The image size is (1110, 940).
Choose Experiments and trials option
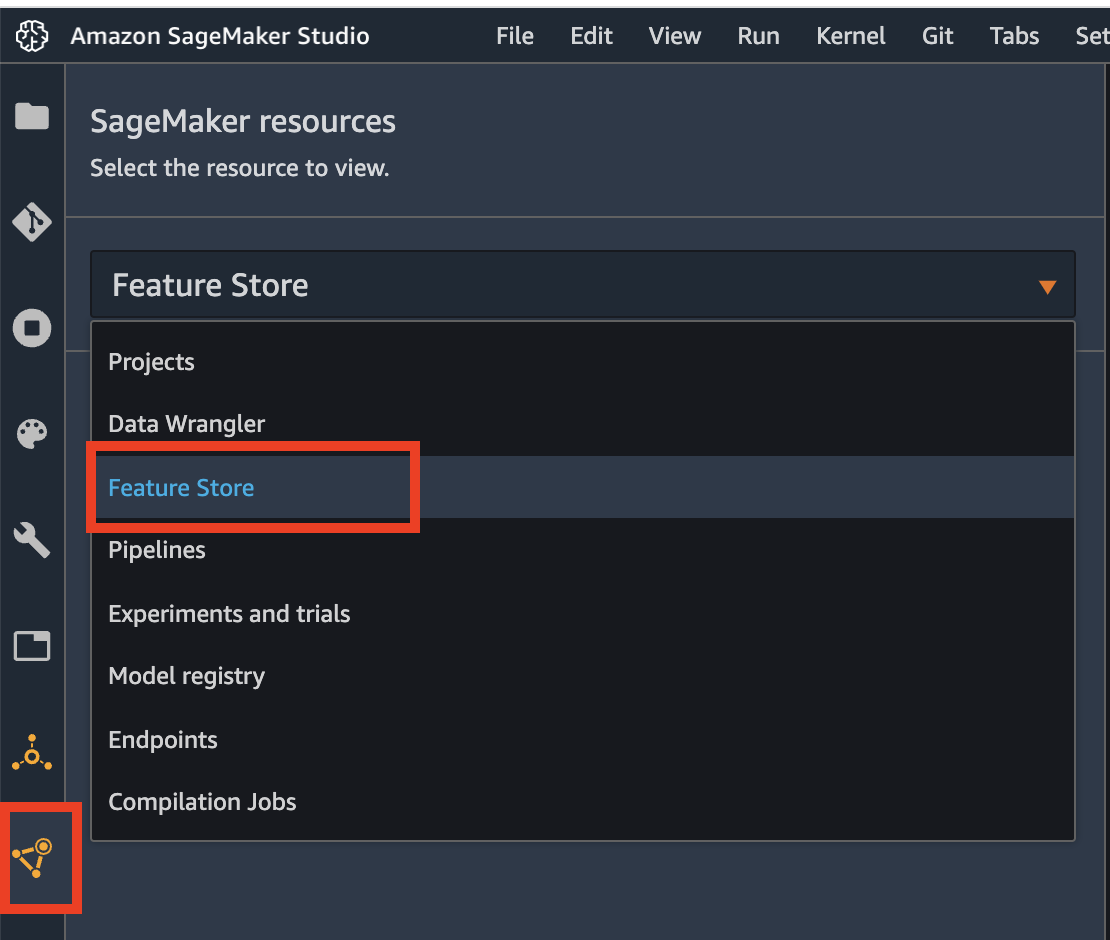pyautogui.click(x=583, y=614)
